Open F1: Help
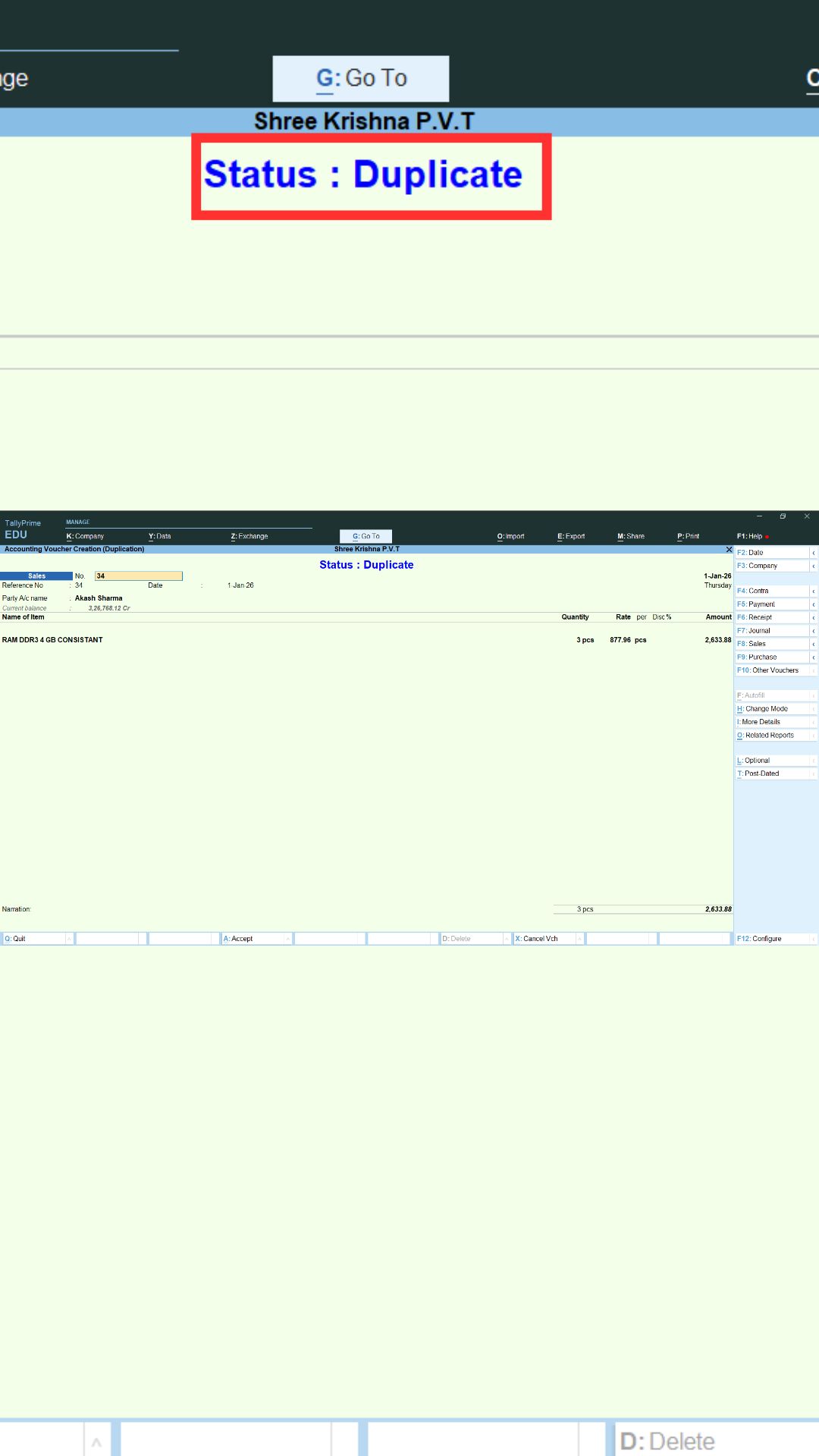 [x=751, y=536]
